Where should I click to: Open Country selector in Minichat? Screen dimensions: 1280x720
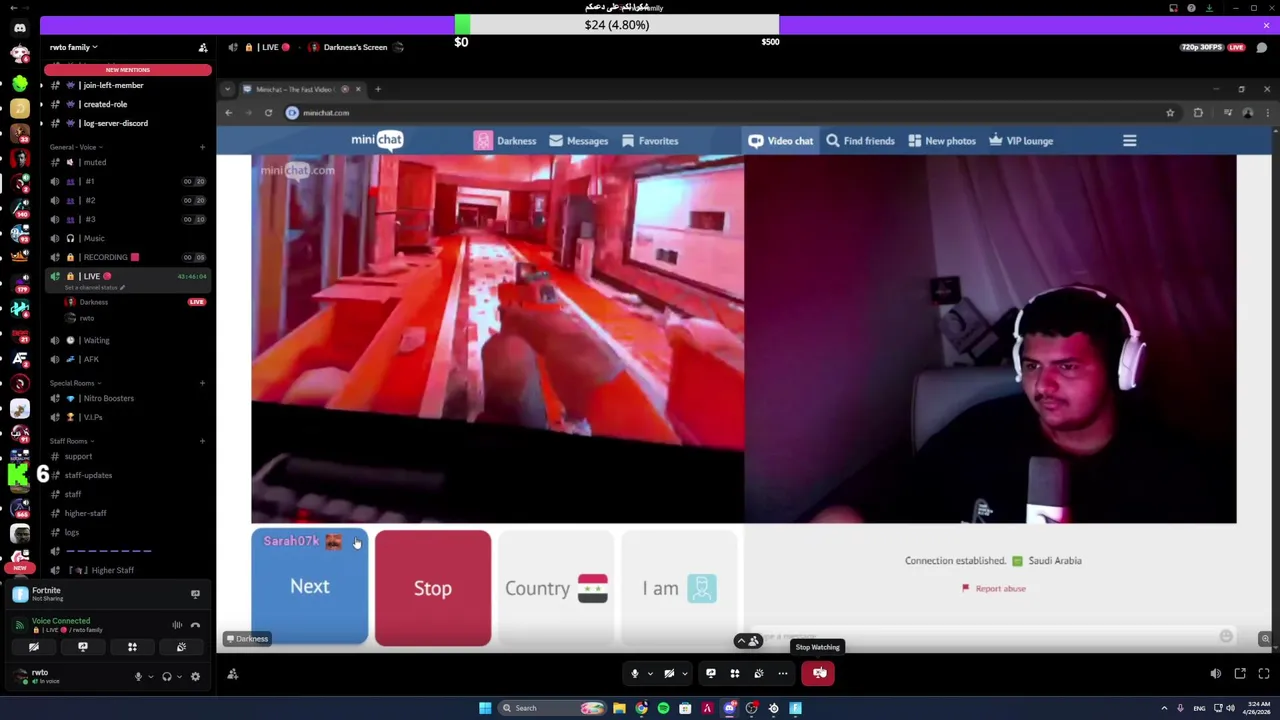click(556, 588)
